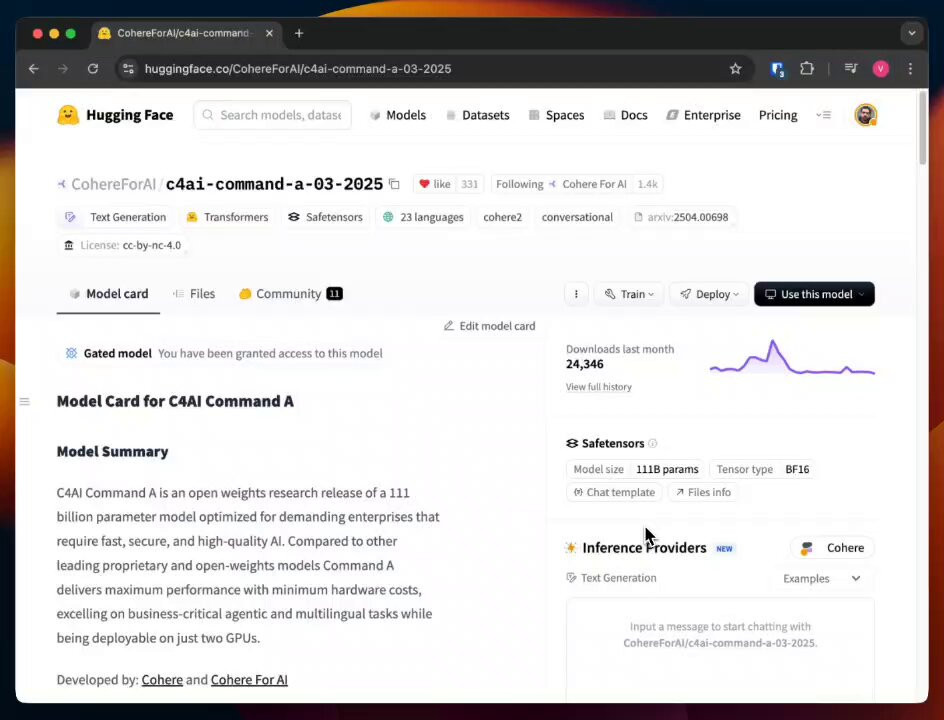Expand the navigation more-options menu

pyautogui.click(x=824, y=115)
